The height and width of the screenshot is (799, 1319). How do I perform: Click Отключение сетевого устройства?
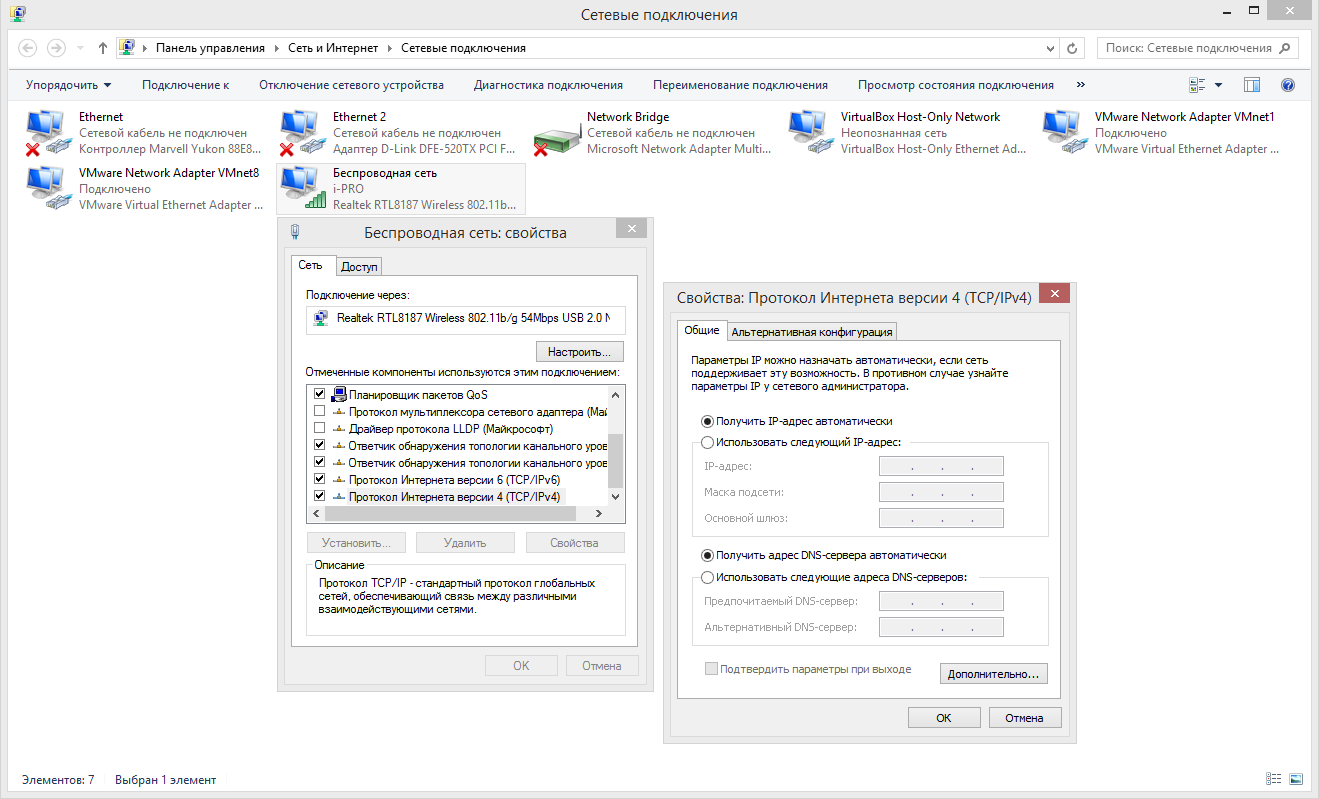coord(352,85)
